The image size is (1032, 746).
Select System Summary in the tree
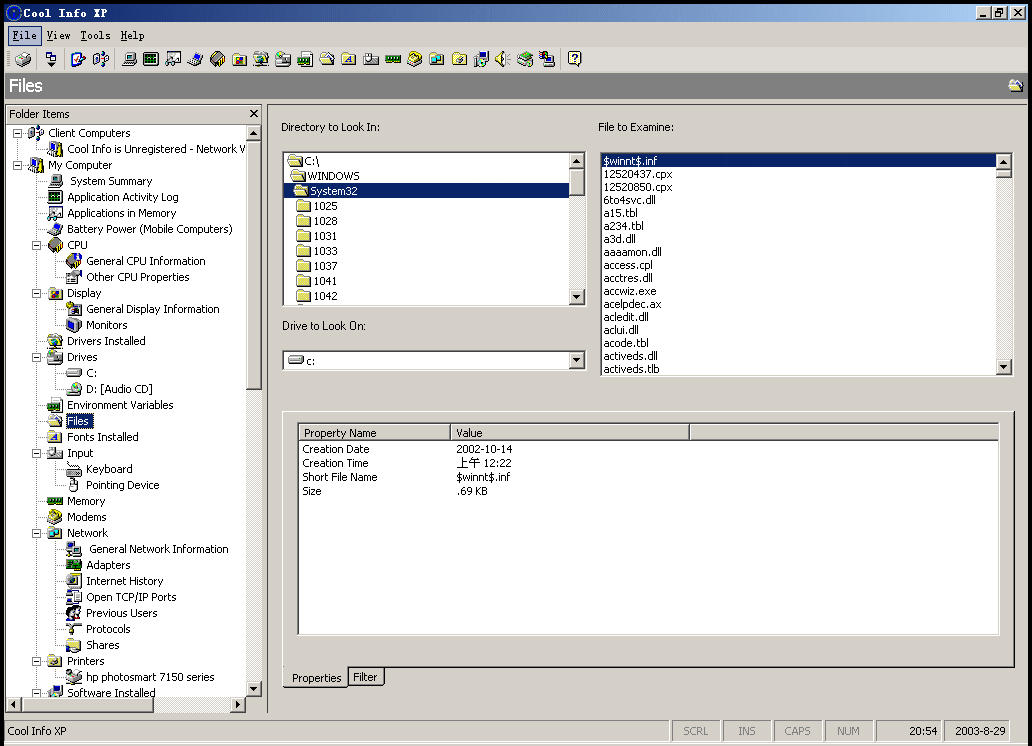(x=111, y=181)
